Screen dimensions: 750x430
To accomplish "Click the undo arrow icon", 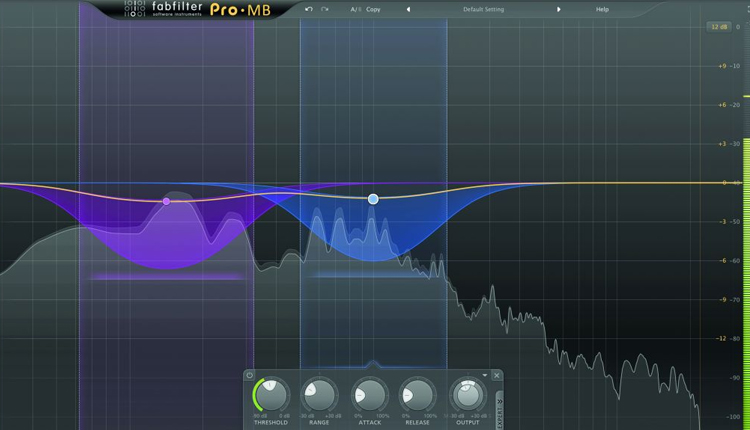I will click(309, 9).
